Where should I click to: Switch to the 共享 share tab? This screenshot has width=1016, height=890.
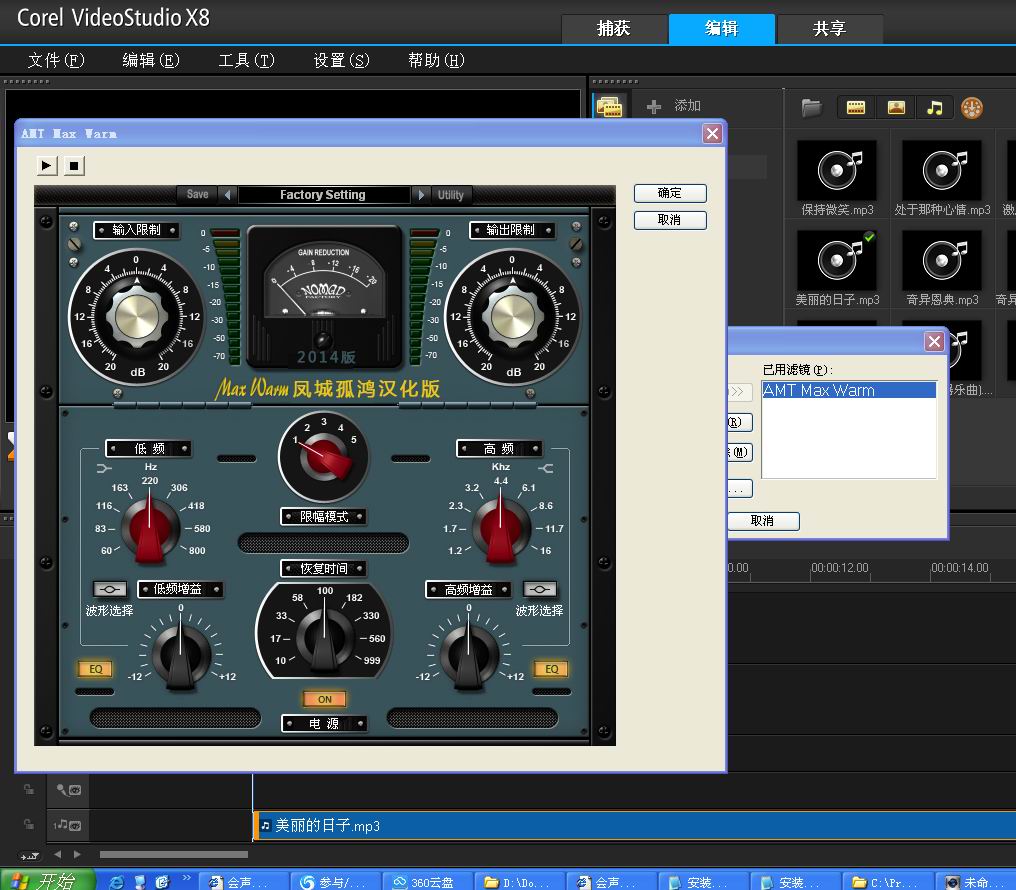(x=830, y=29)
